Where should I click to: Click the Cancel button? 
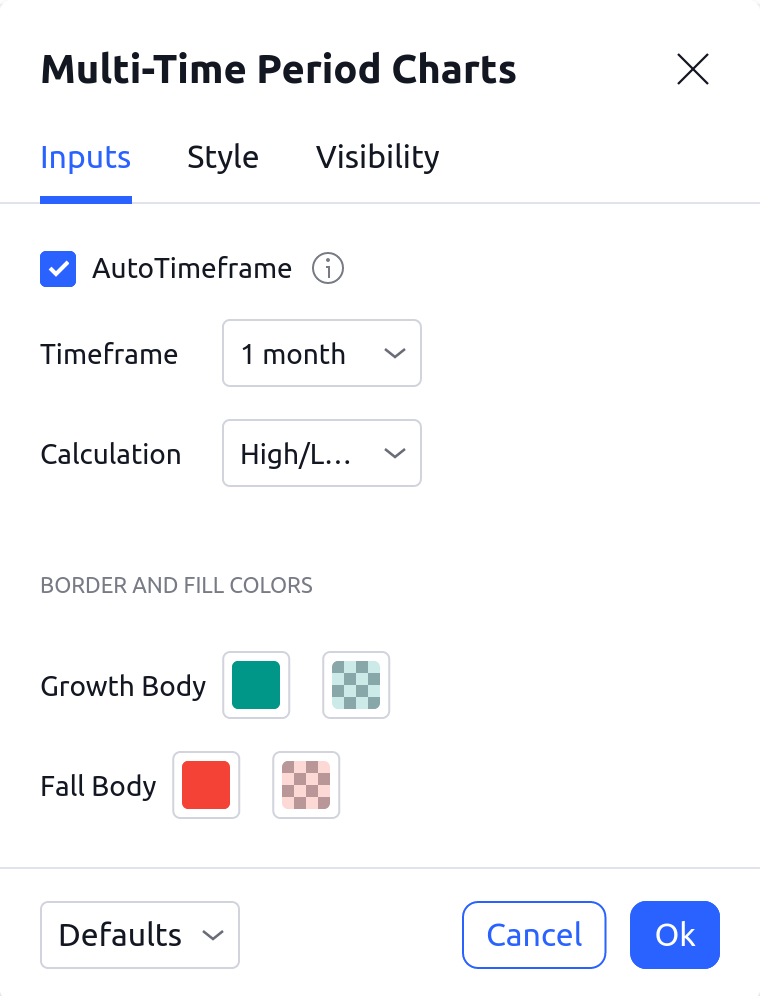click(534, 935)
